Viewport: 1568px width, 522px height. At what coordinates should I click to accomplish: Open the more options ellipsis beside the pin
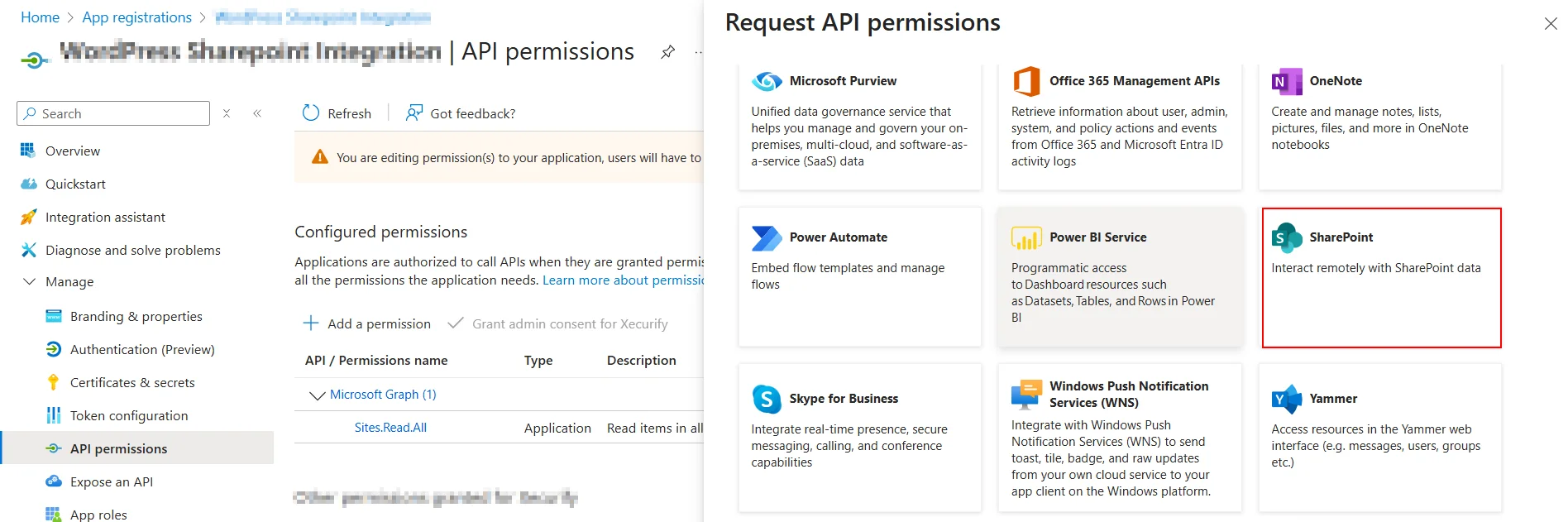pos(699,52)
